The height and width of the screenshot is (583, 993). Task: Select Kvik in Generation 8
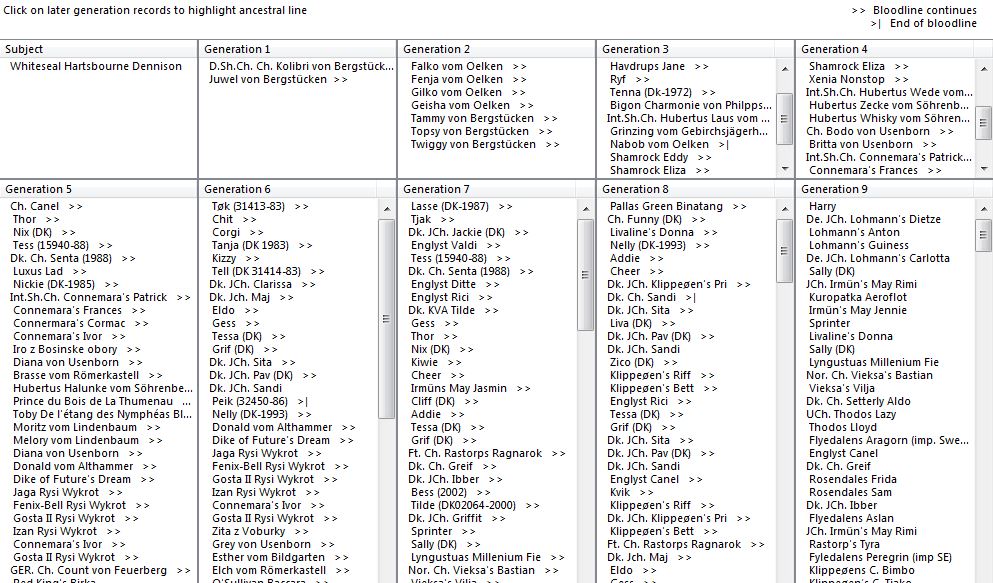click(x=631, y=492)
